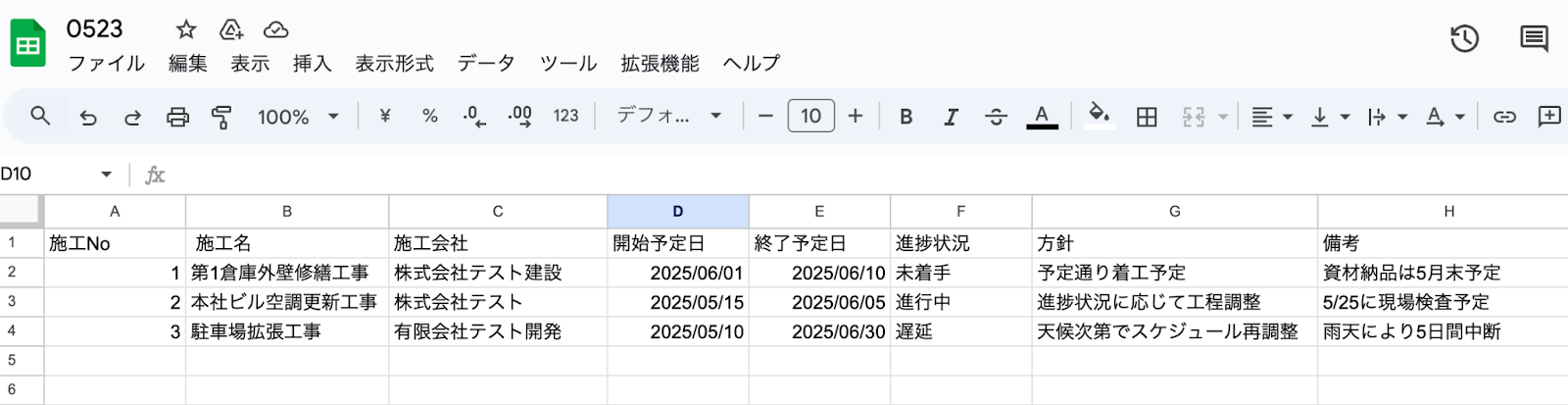Viewport: 1568px width, 405px height.
Task: Open the borders grid icon
Action: pos(1147,117)
